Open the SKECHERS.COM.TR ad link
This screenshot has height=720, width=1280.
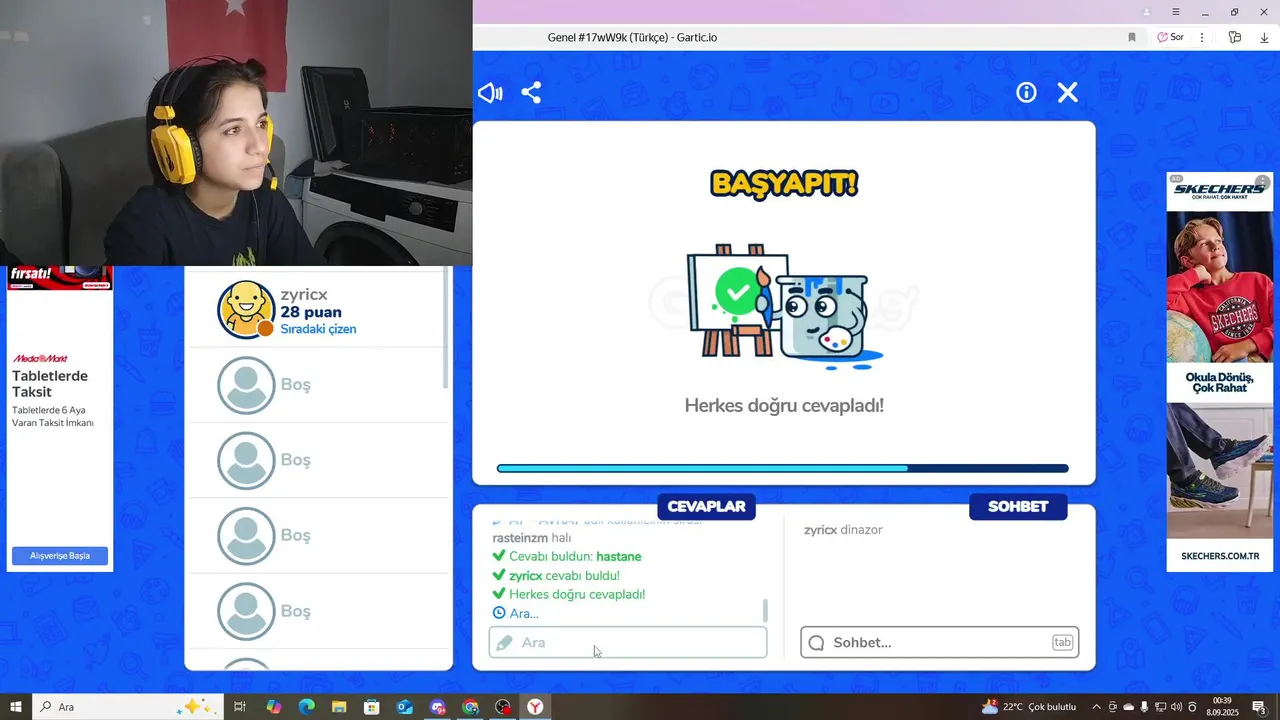pyautogui.click(x=1220, y=556)
